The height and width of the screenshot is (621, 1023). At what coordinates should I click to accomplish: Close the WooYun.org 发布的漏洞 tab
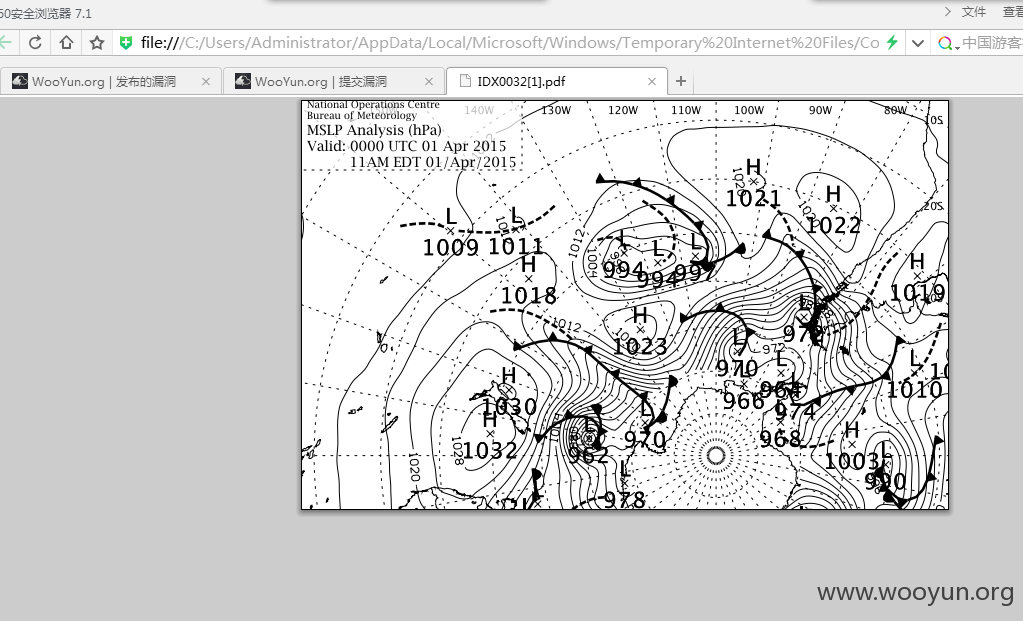coord(206,82)
